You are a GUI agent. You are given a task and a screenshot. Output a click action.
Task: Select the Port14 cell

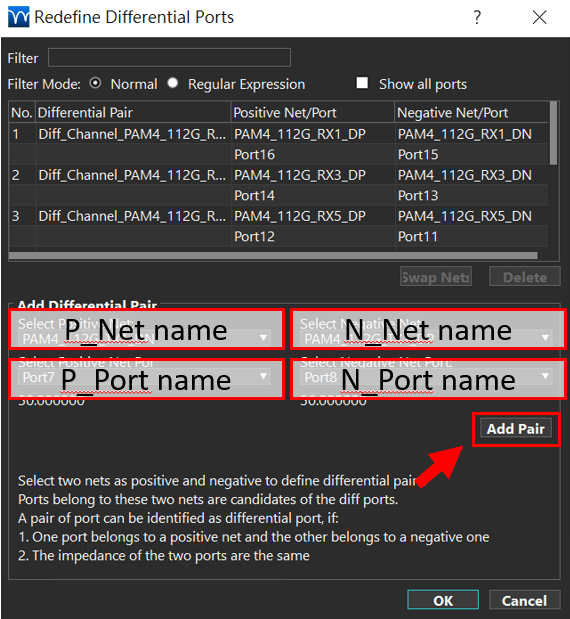(313, 196)
